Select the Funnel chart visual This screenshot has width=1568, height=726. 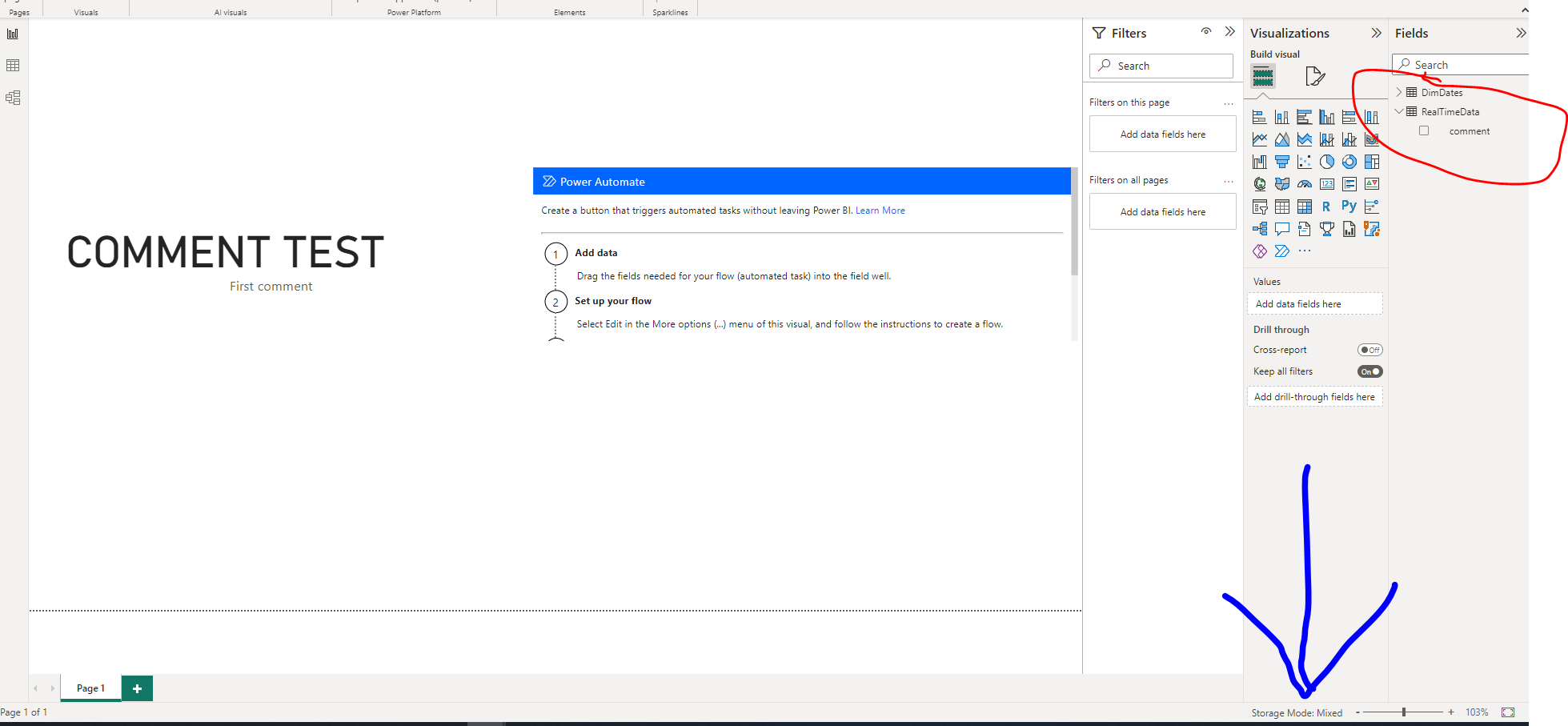pos(1282,162)
